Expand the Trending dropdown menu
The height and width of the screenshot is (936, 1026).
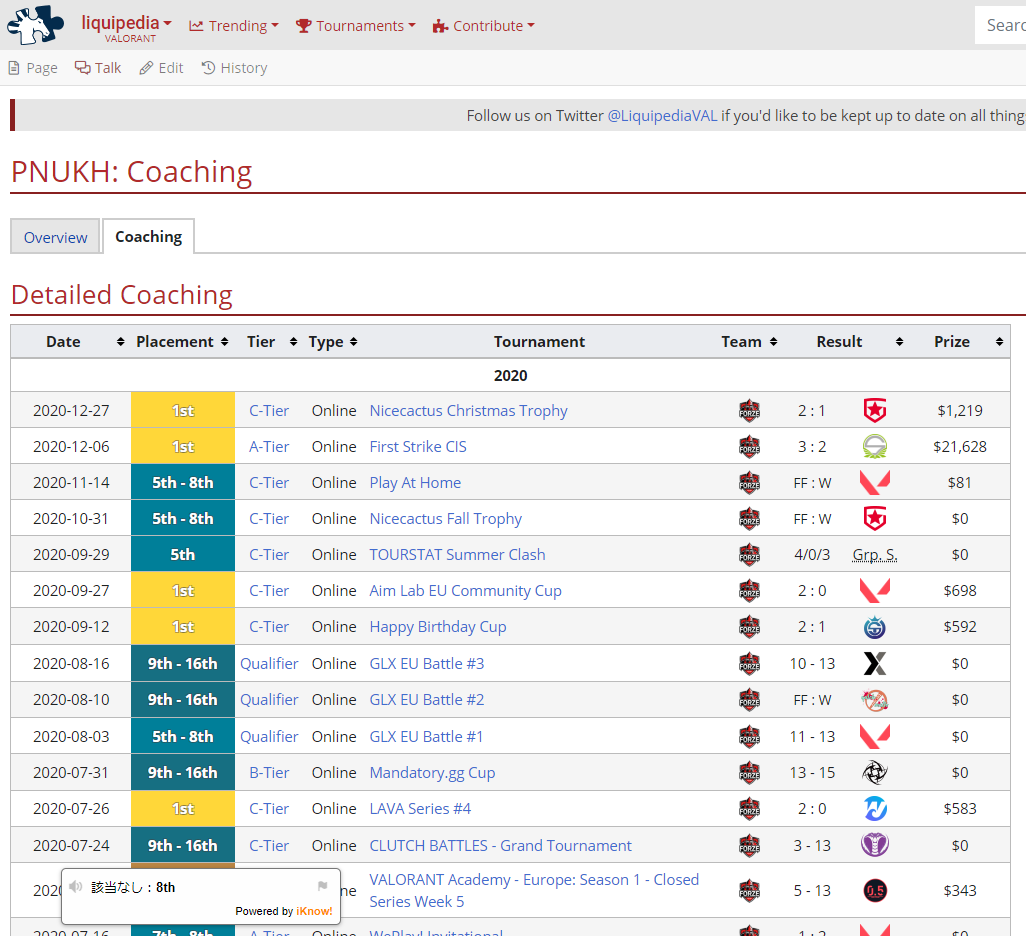234,26
